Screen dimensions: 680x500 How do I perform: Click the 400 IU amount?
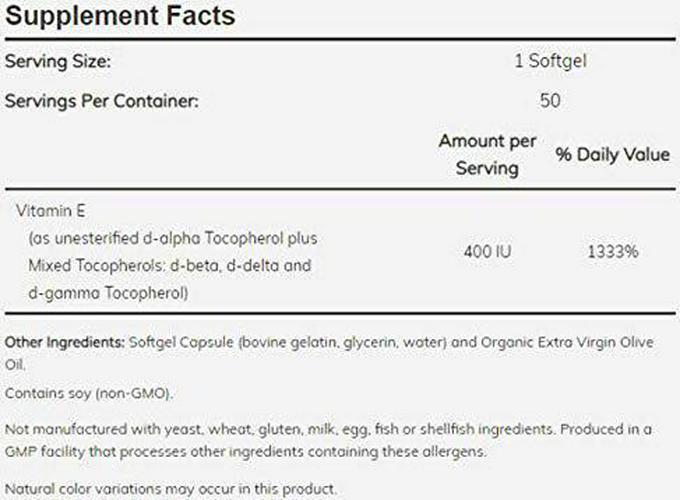pos(488,251)
